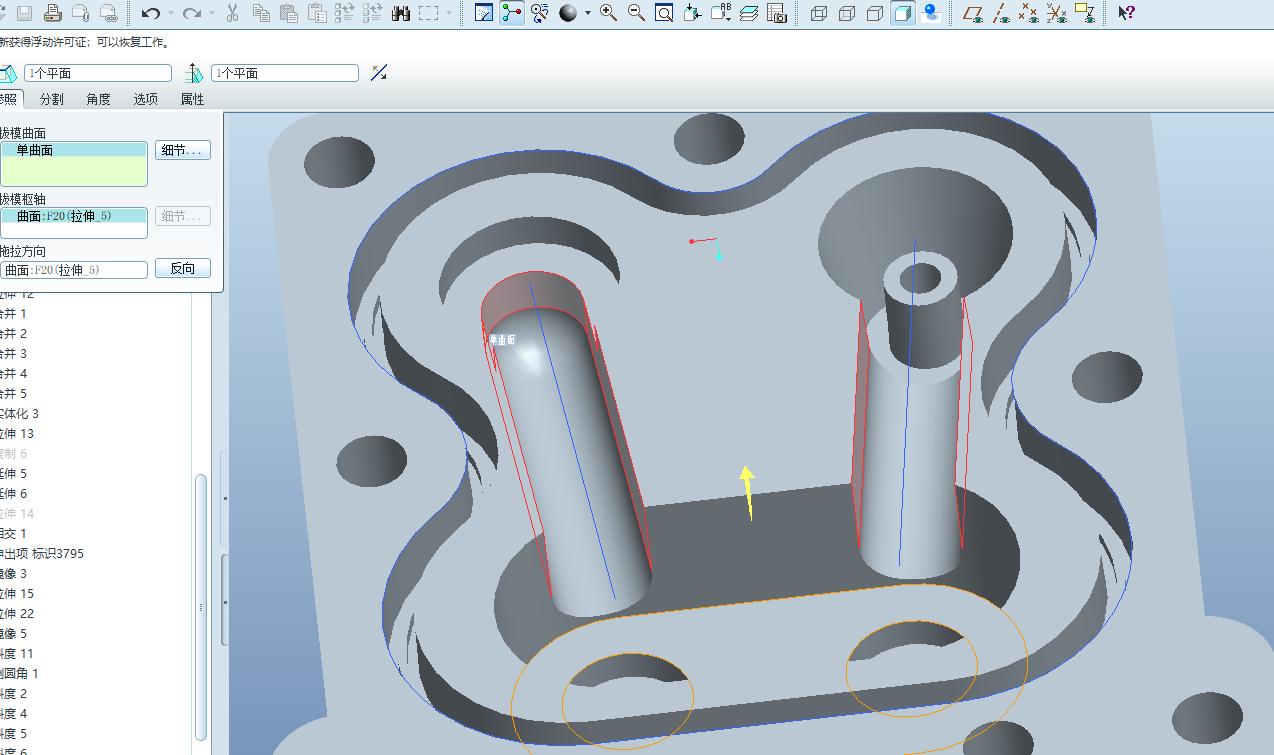Open the Undo history dropdown arrow
1274x755 pixels.
[x=170, y=13]
